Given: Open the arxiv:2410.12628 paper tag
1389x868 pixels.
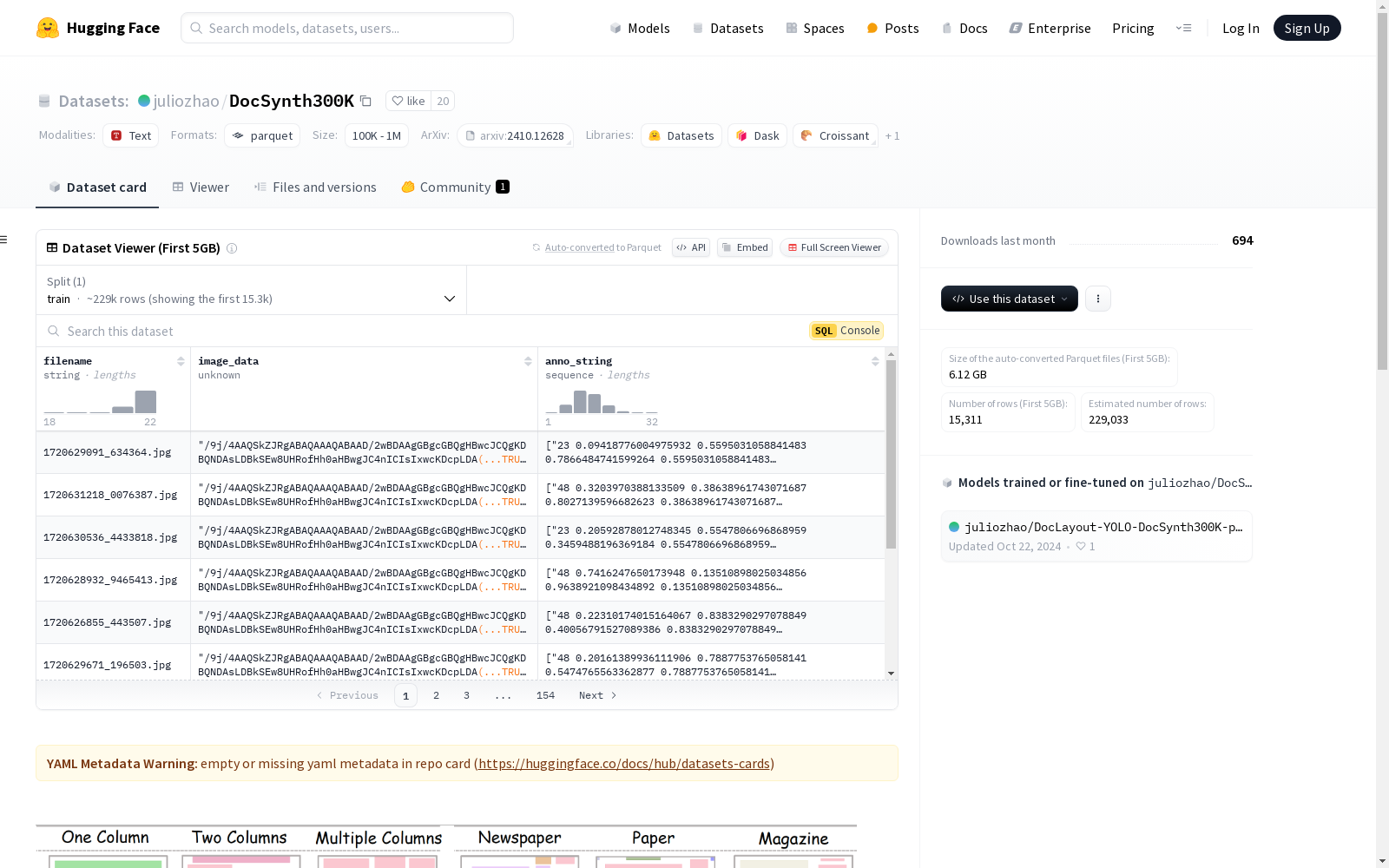Looking at the screenshot, I should click(x=515, y=135).
